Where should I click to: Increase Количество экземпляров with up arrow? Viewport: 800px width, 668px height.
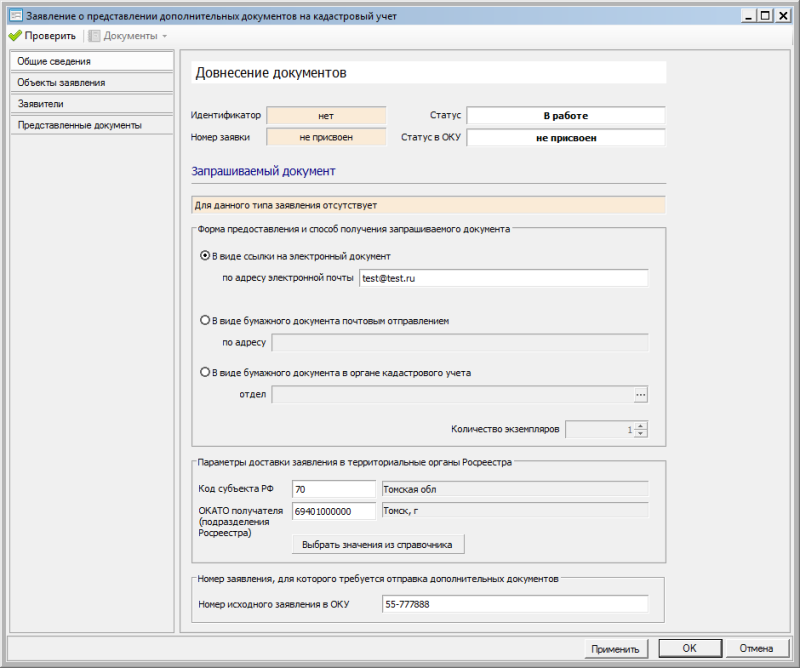coord(641,425)
